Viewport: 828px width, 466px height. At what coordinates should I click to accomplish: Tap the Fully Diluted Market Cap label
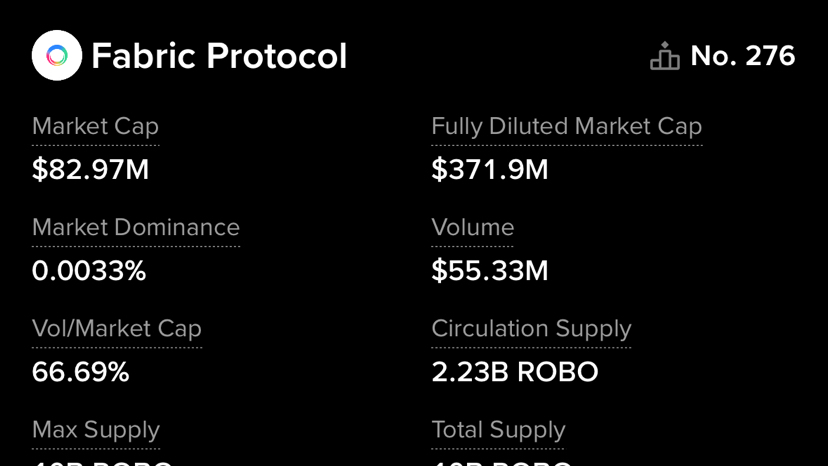(x=566, y=127)
